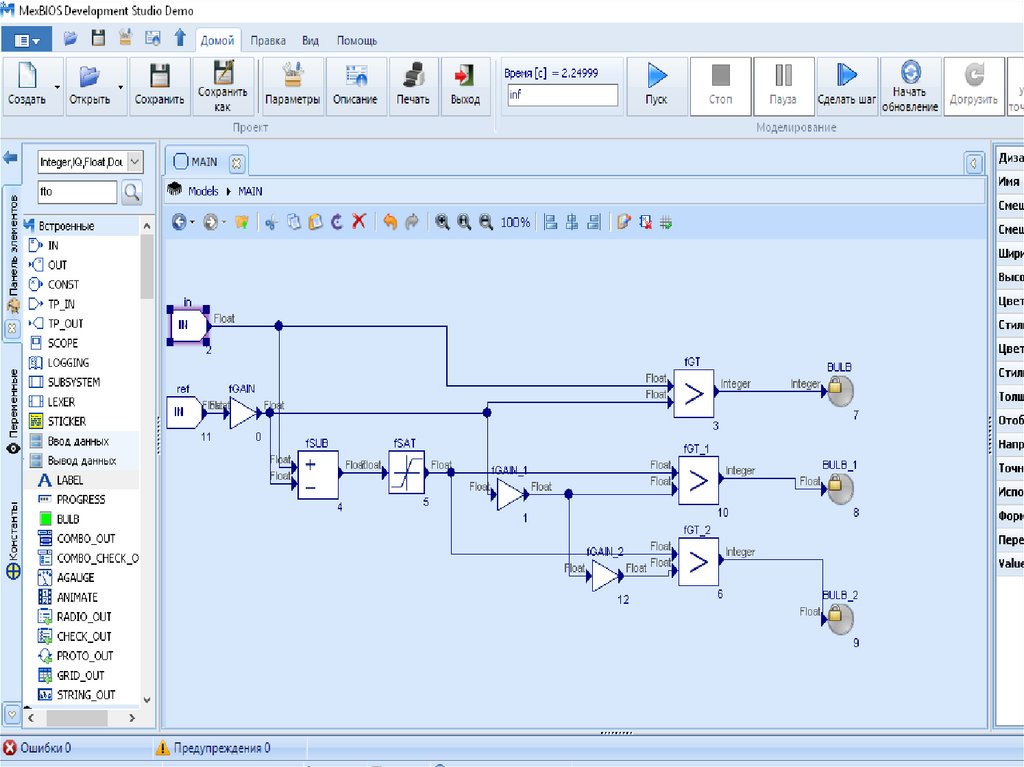
Task: Click the orange undo arrow
Action: click(390, 222)
